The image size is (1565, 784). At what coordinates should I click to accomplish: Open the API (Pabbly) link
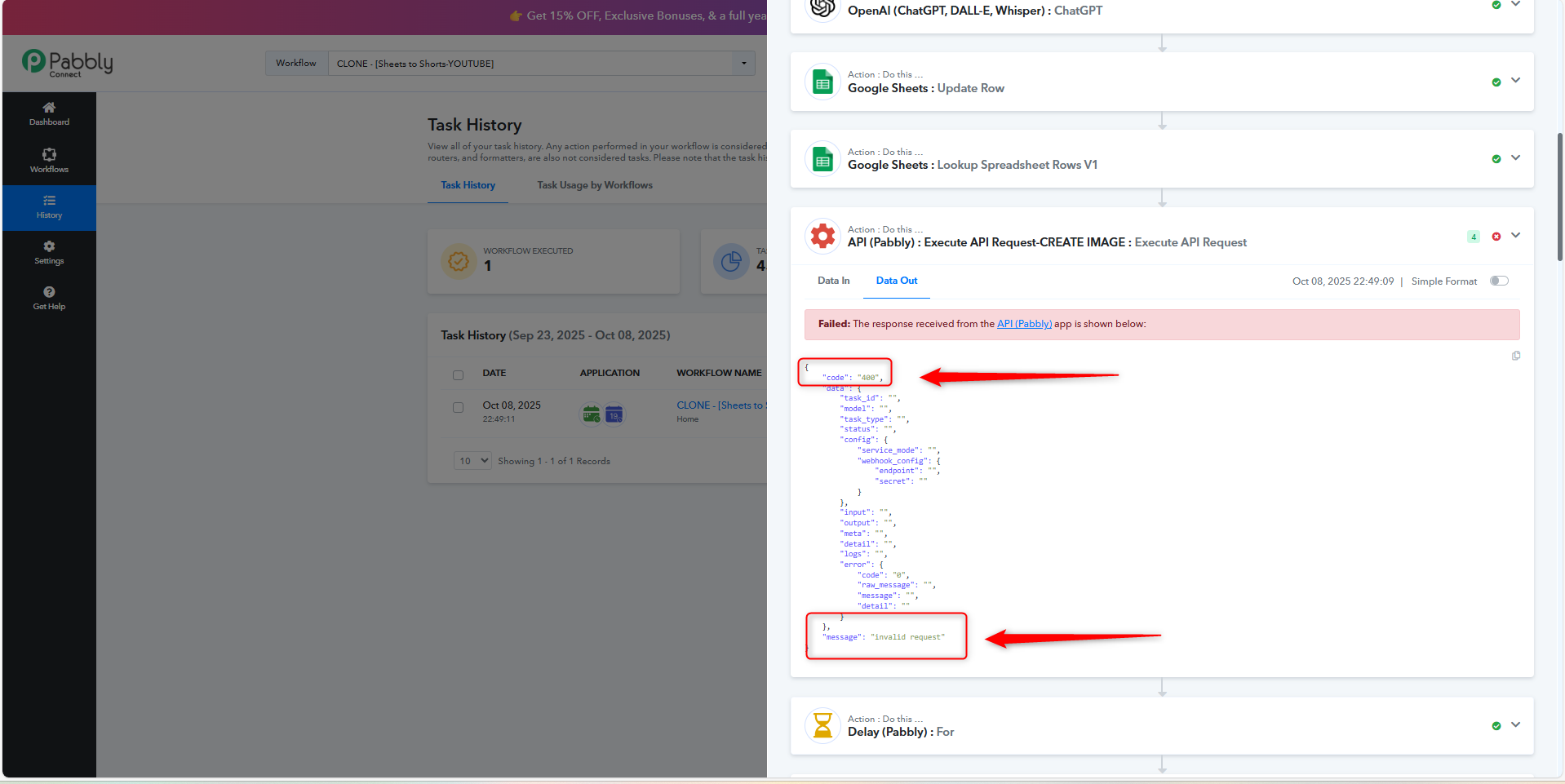[1024, 324]
